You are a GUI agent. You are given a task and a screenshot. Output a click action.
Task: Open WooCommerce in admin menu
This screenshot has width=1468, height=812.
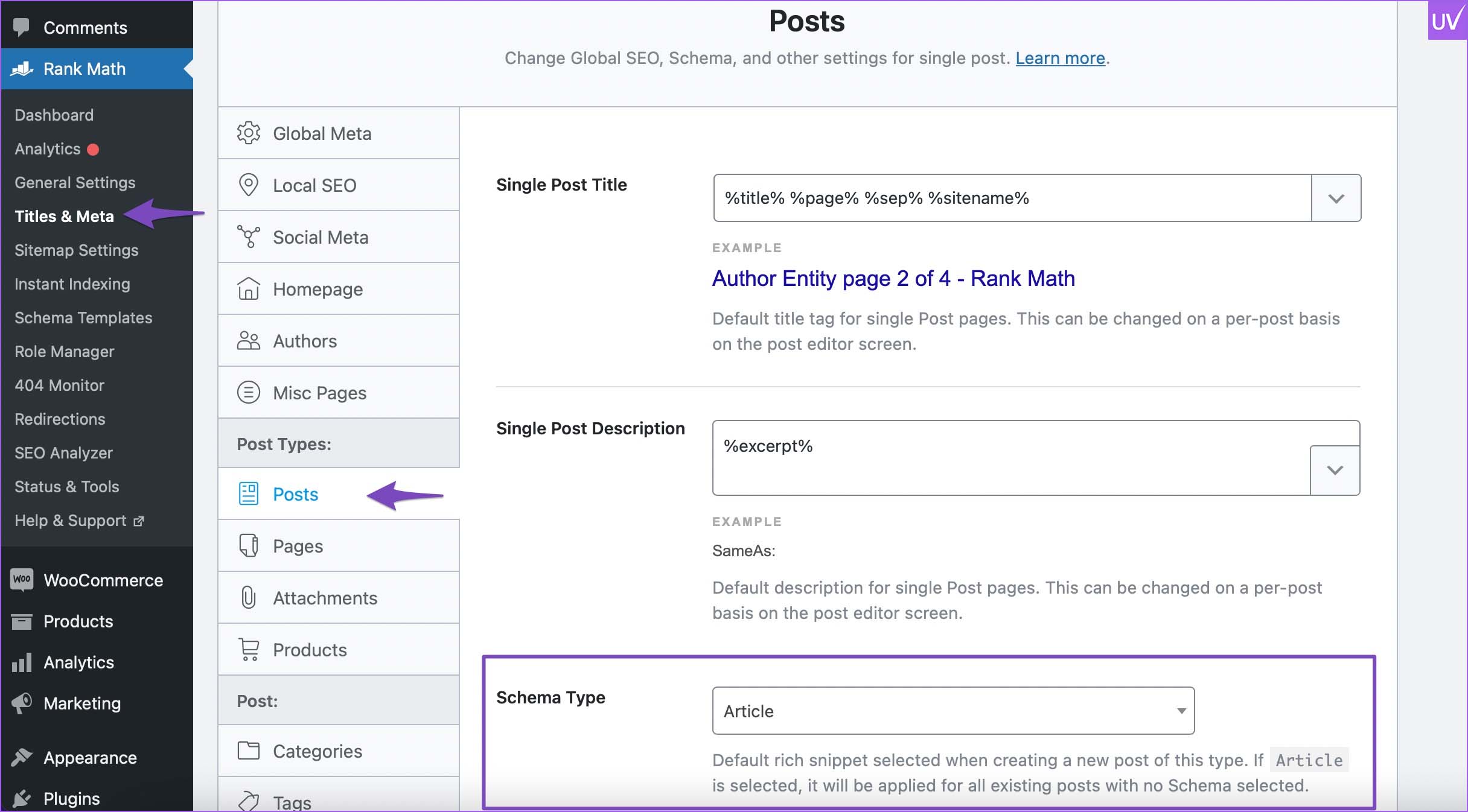point(97,580)
